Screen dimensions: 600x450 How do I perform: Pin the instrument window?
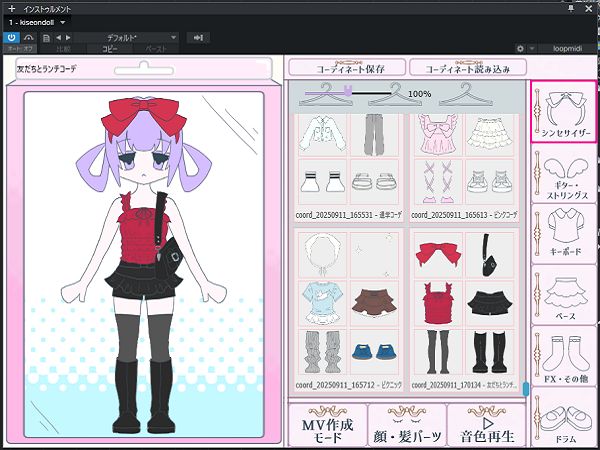click(571, 8)
